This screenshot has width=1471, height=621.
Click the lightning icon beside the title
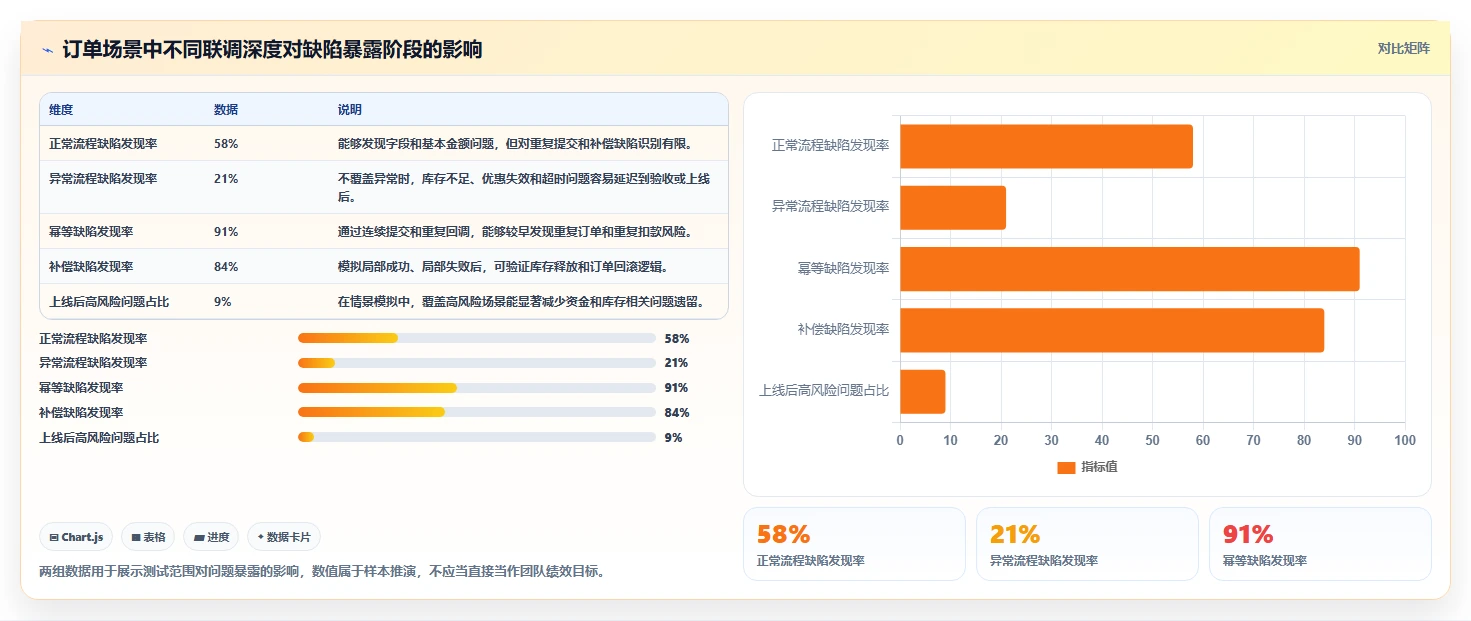pyautogui.click(x=48, y=50)
